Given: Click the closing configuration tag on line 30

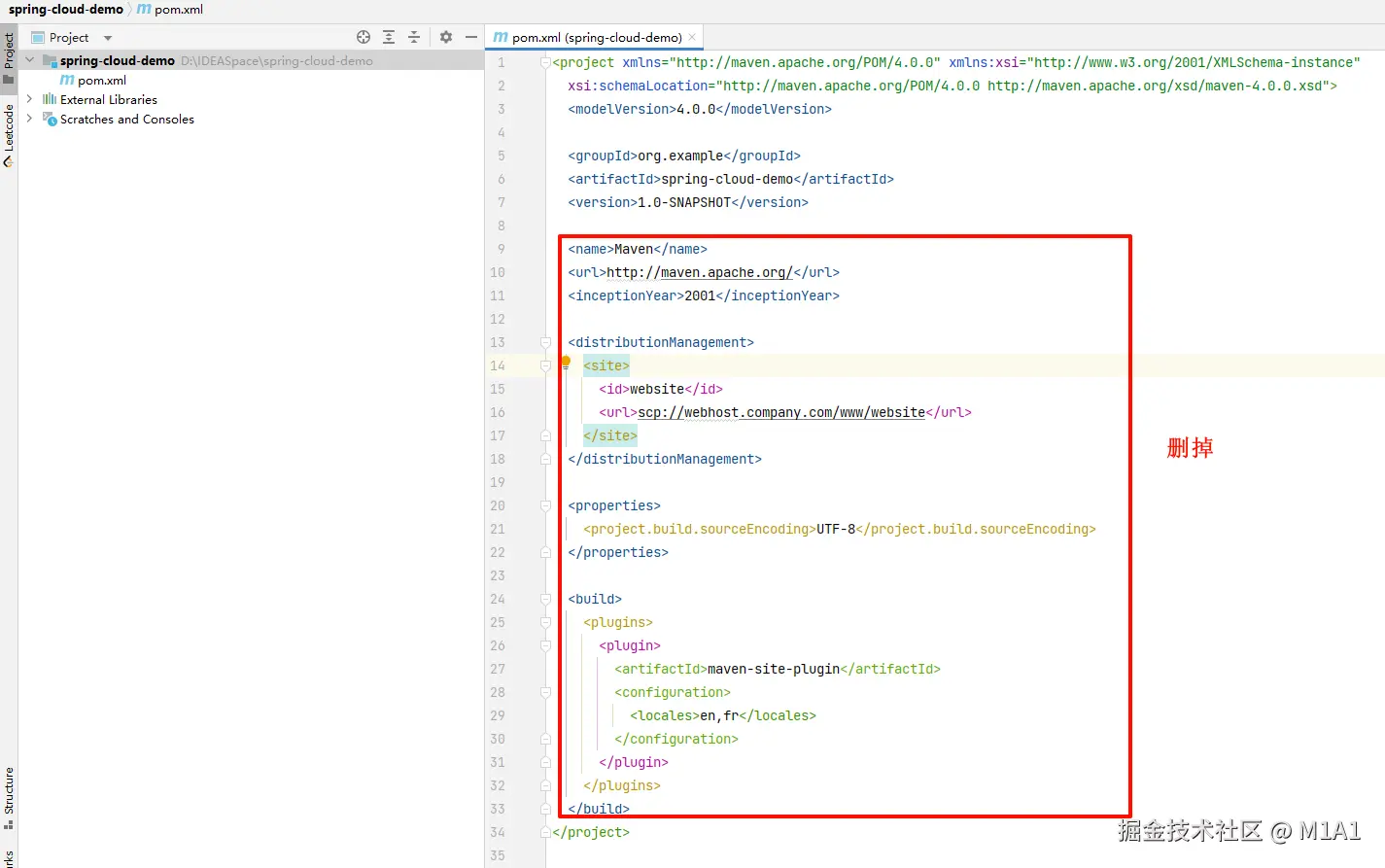Looking at the screenshot, I should click(676, 739).
